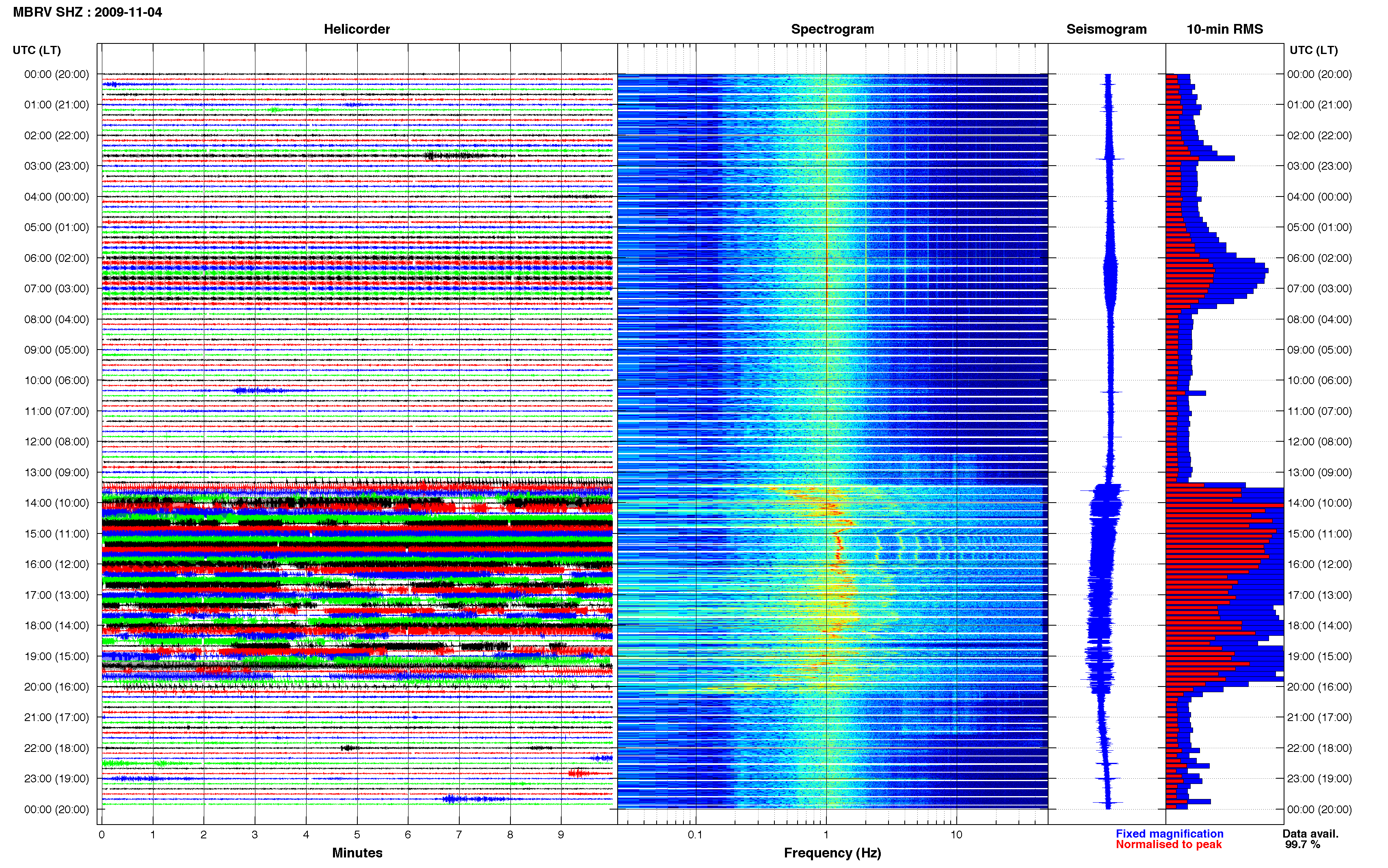Click '17:00 (13:00)' on the RMS time axis
This screenshot has height=868, width=1388.
tap(1319, 595)
